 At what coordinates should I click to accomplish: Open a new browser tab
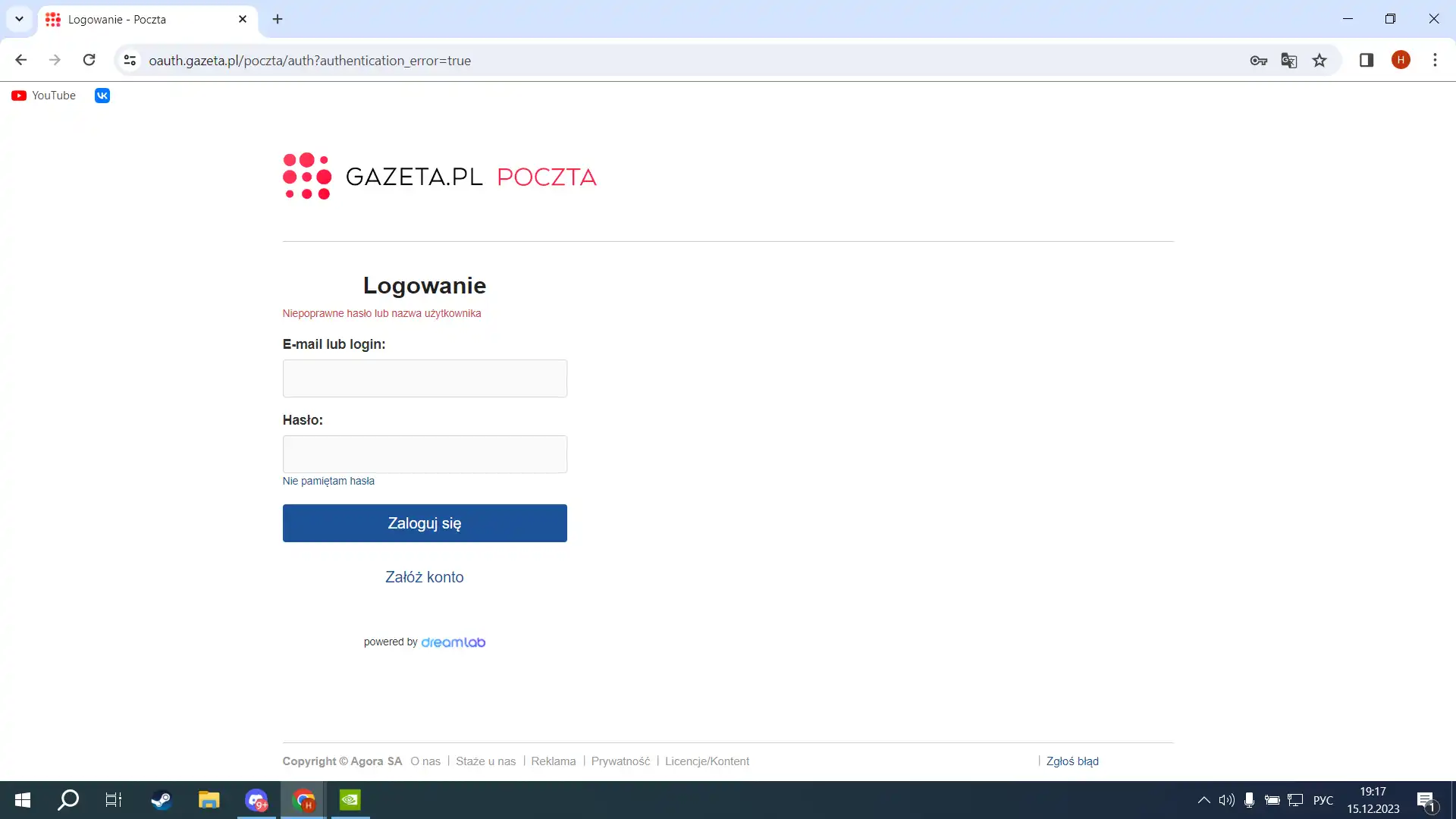(278, 19)
